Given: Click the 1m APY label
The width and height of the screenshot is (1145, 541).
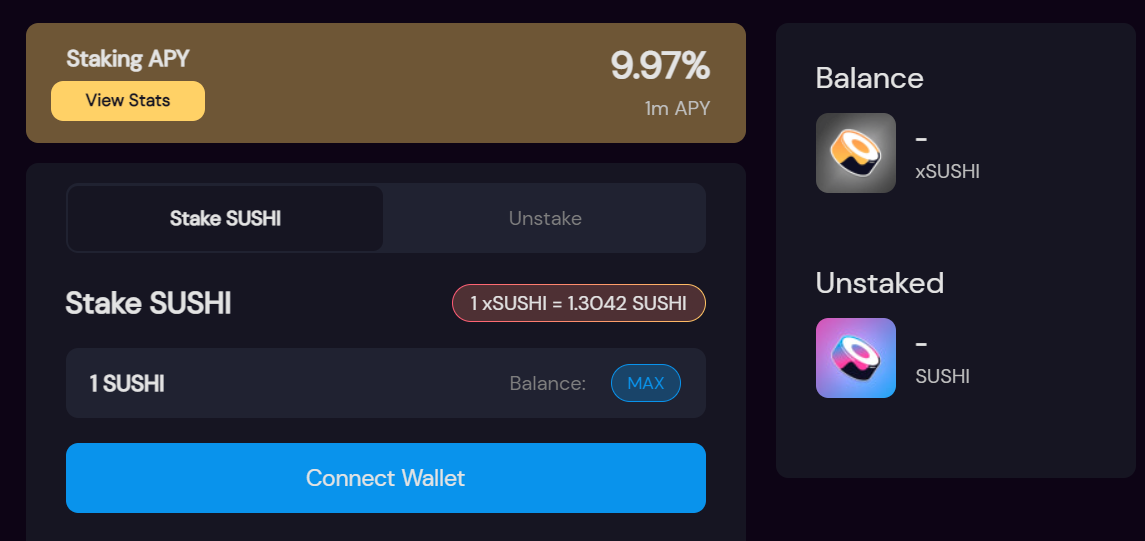Looking at the screenshot, I should point(677,108).
